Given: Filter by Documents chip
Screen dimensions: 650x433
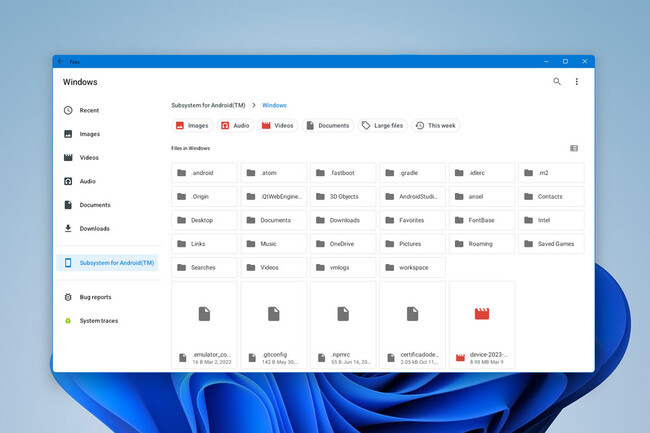Looking at the screenshot, I should tap(327, 126).
